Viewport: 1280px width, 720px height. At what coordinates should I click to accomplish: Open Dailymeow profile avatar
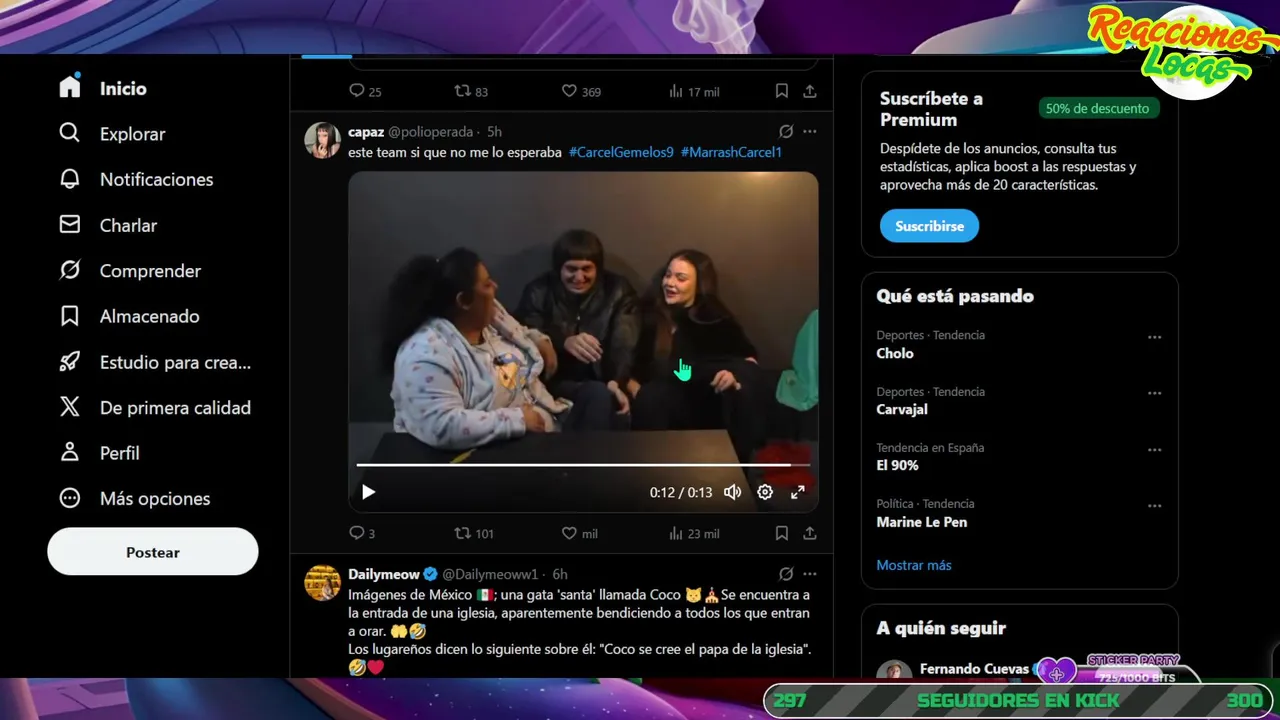[x=323, y=582]
